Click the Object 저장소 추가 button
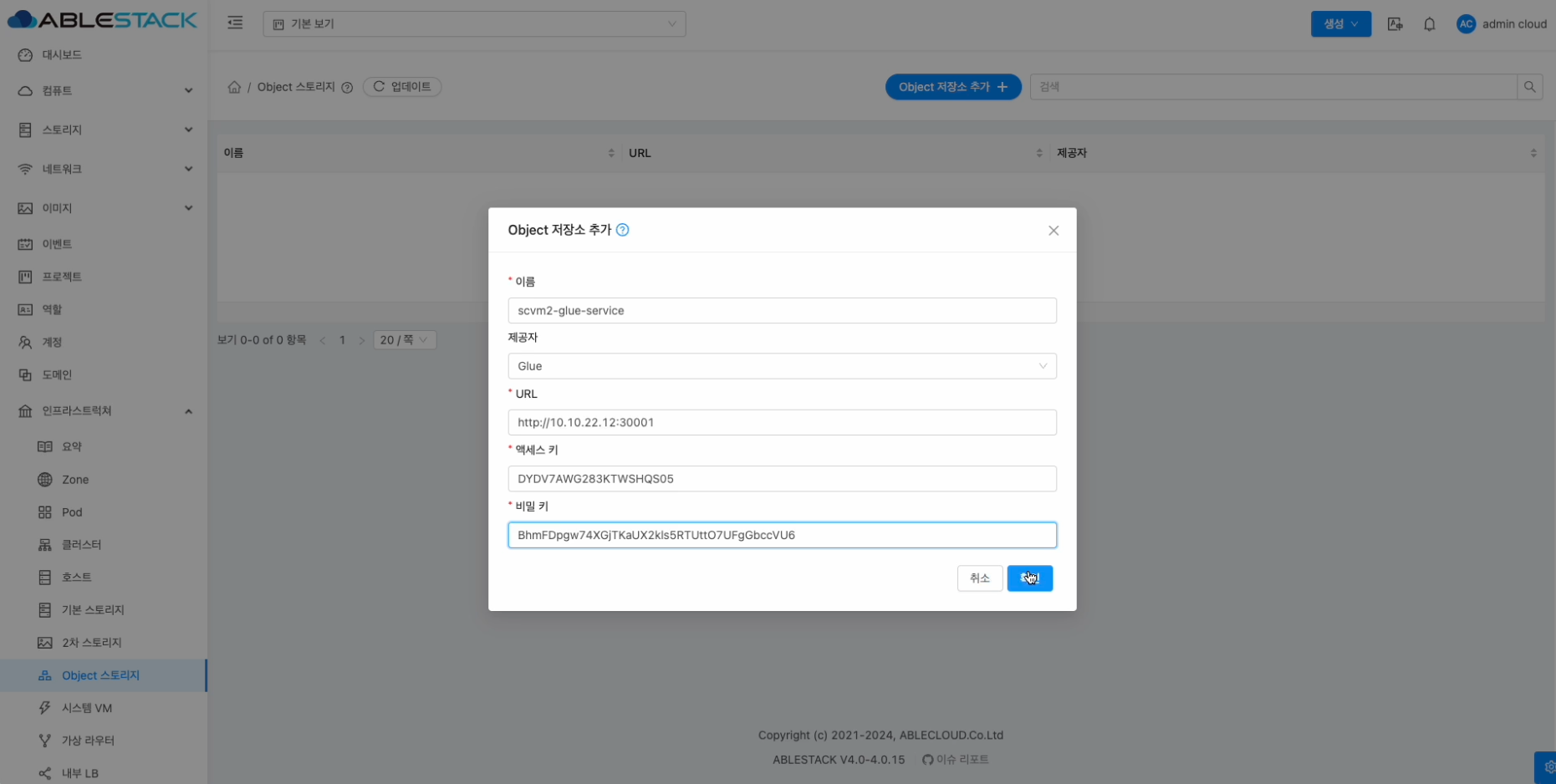Viewport: 1556px width, 784px height. [953, 87]
